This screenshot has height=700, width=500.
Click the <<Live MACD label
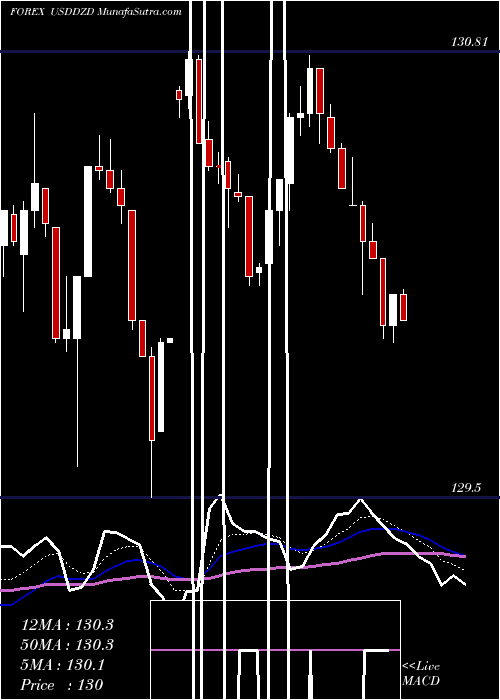(421, 674)
